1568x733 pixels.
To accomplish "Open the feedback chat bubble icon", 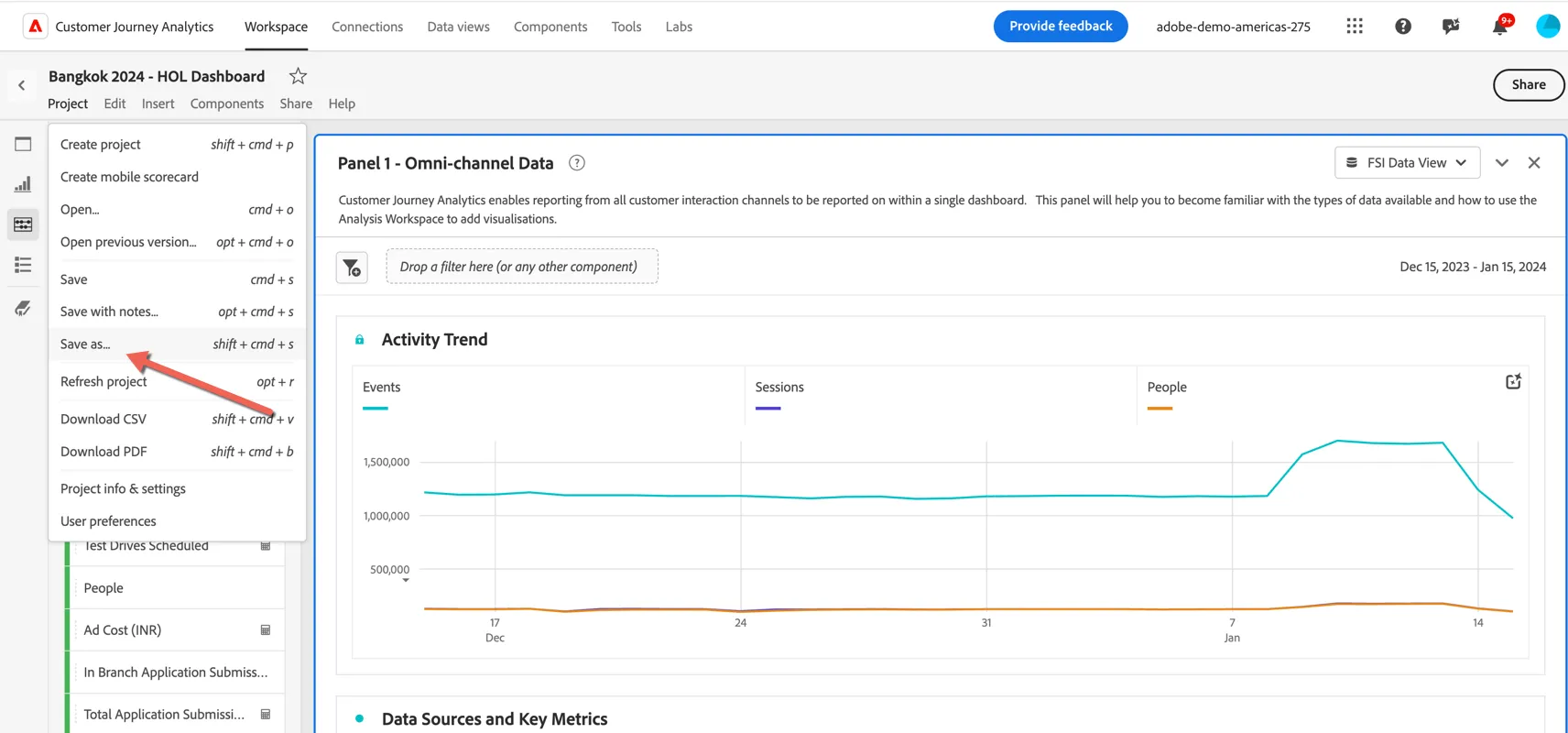I will point(1451,27).
